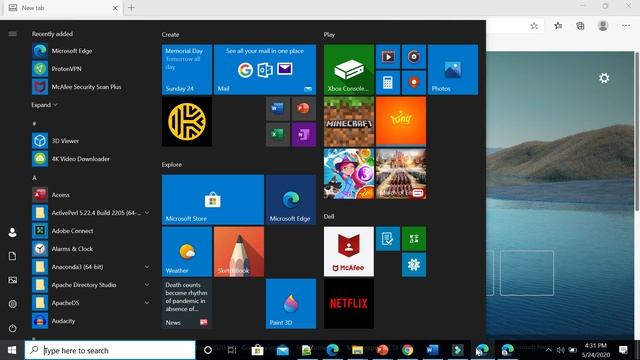Open the green Dell tile
Image resolution: width=640 pixels, height=360 pixels.
(414, 239)
